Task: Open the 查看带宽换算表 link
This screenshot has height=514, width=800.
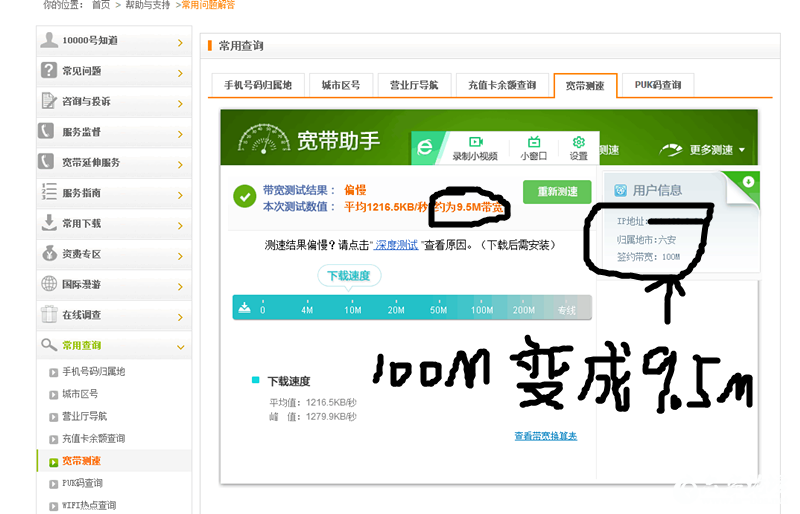Action: [x=545, y=436]
